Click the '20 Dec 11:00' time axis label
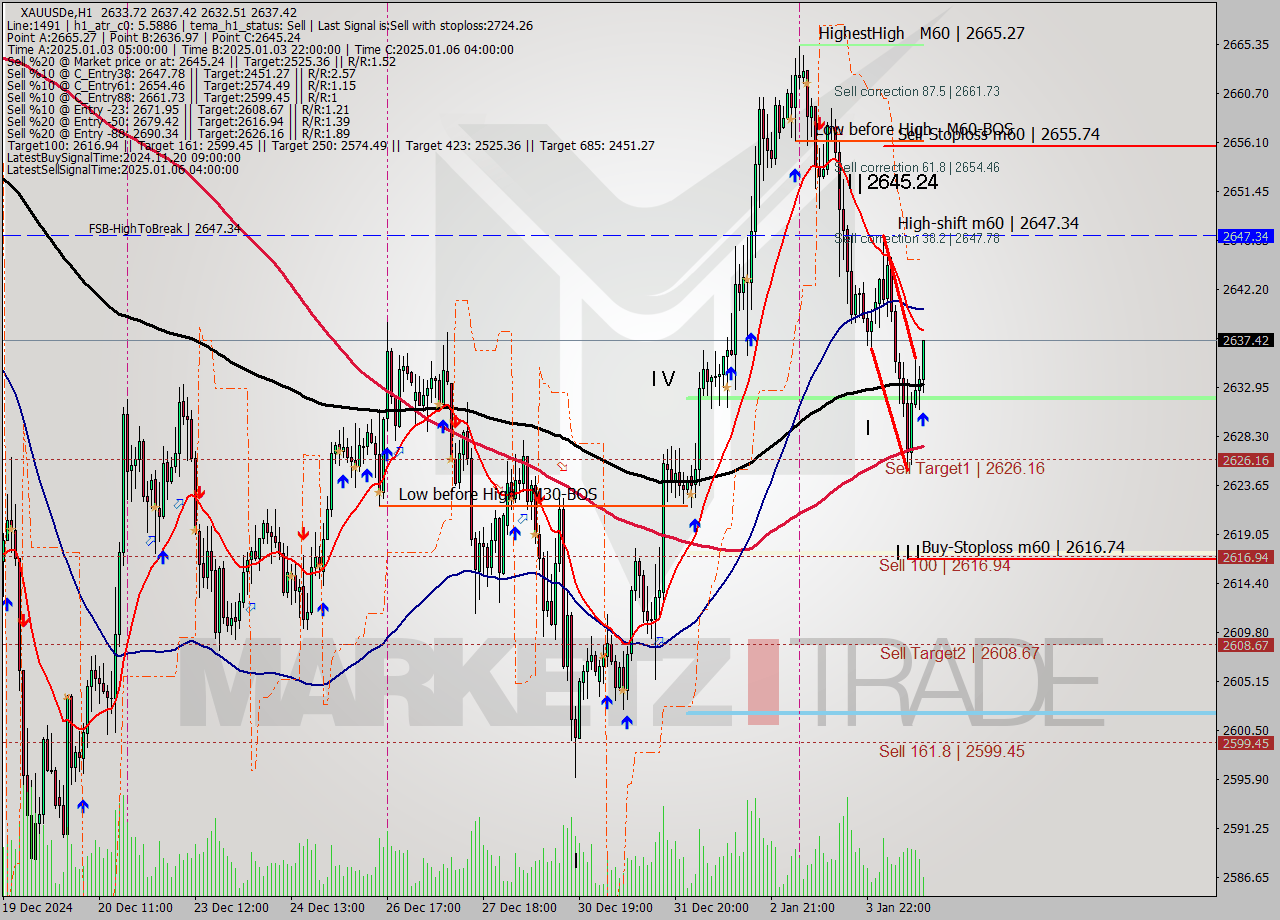The height and width of the screenshot is (920, 1280). [x=135, y=907]
